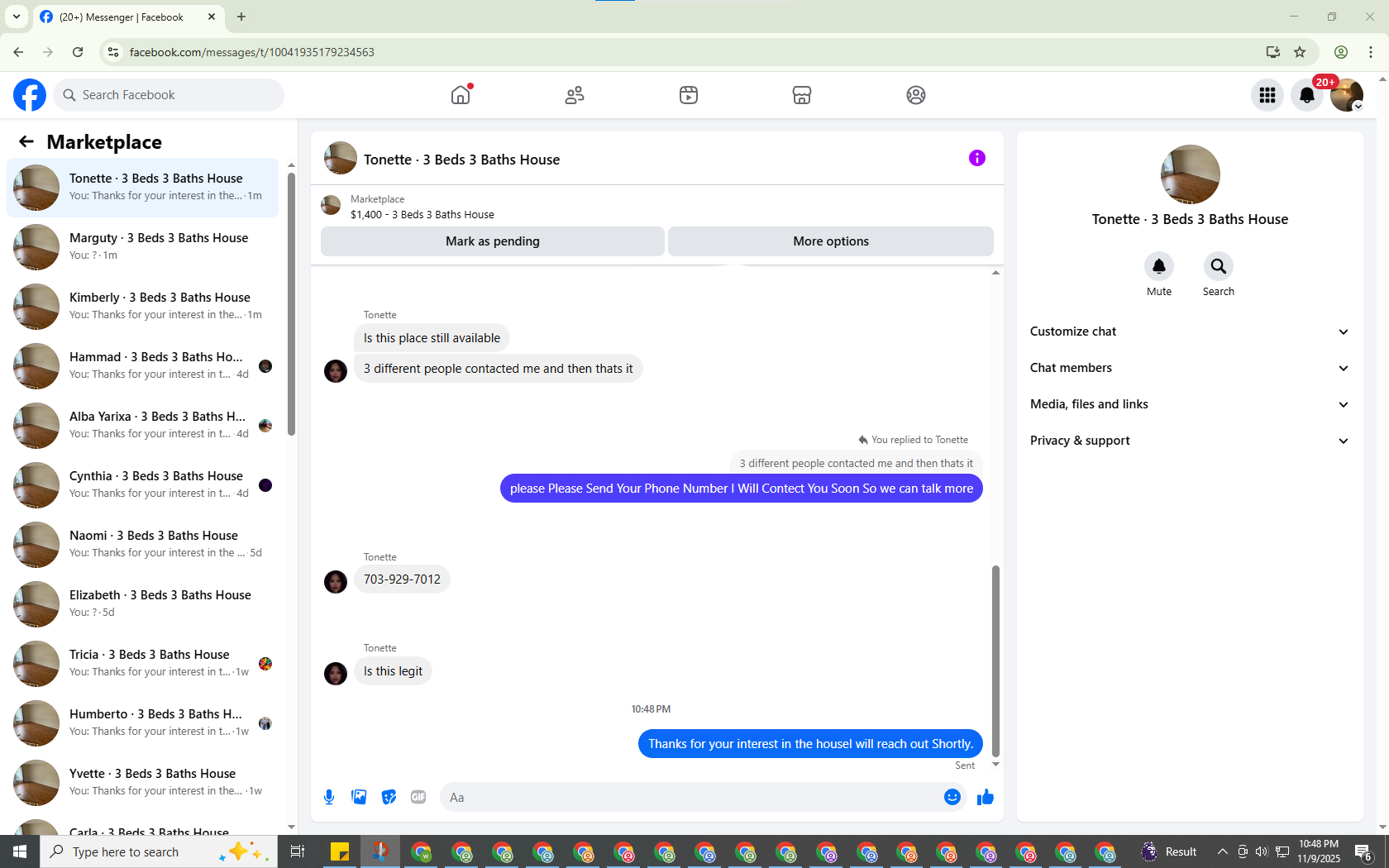
Task: Record a voice clip with the microphone
Action: coord(329,797)
